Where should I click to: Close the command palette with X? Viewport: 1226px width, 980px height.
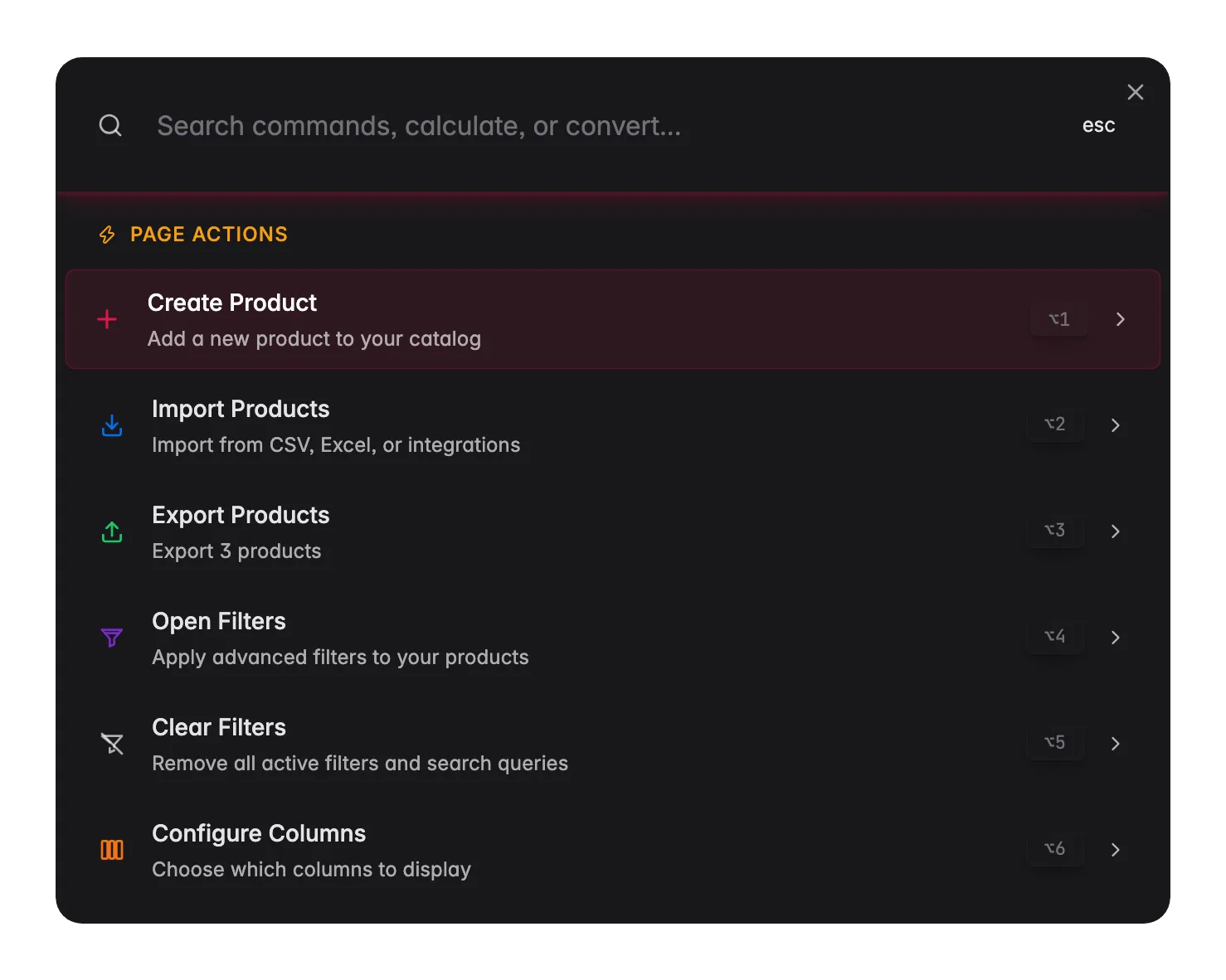point(1136,92)
